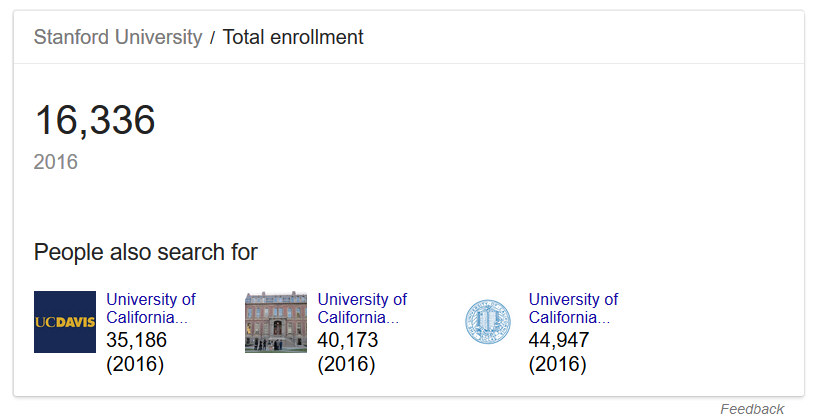Click the gray 2016 year under 16,336
This screenshot has height=420, width=818.
pyautogui.click(x=56, y=162)
